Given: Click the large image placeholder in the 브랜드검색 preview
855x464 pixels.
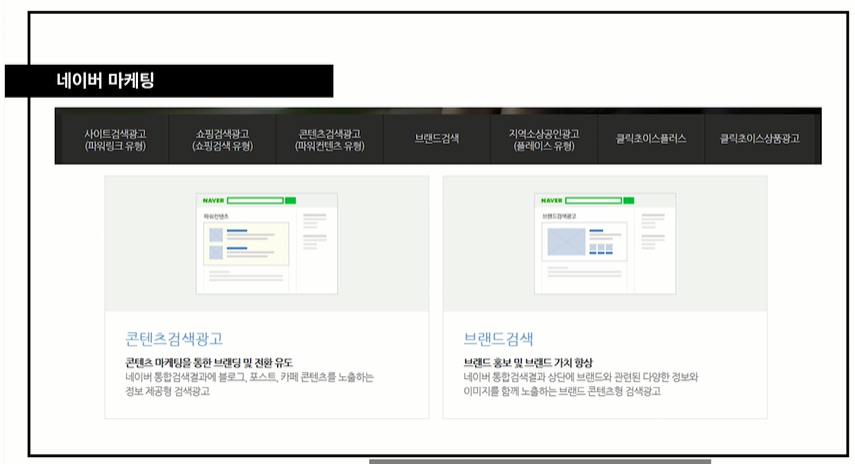Looking at the screenshot, I should point(566,242).
